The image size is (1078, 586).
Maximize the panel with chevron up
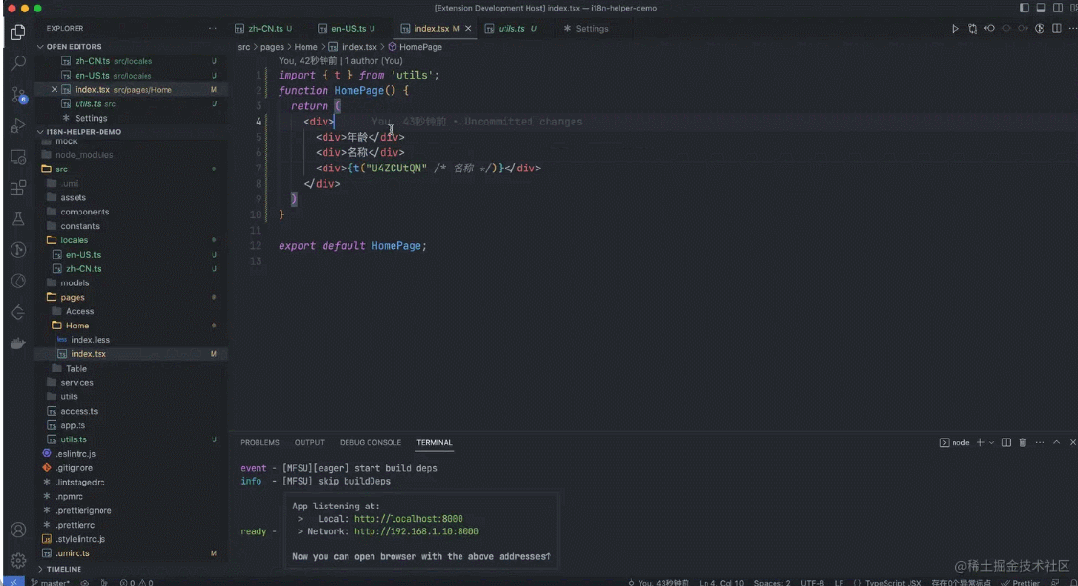point(1057,442)
